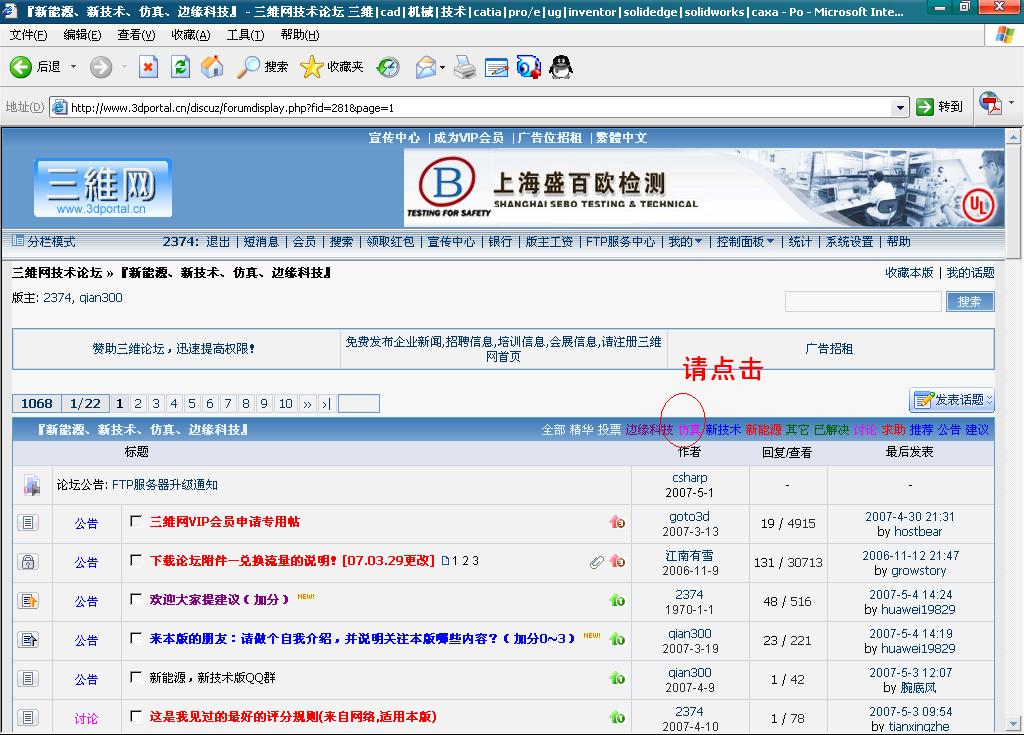Click the Edit page toolbar icon
Image resolution: width=1024 pixels, height=735 pixels.
click(x=496, y=67)
